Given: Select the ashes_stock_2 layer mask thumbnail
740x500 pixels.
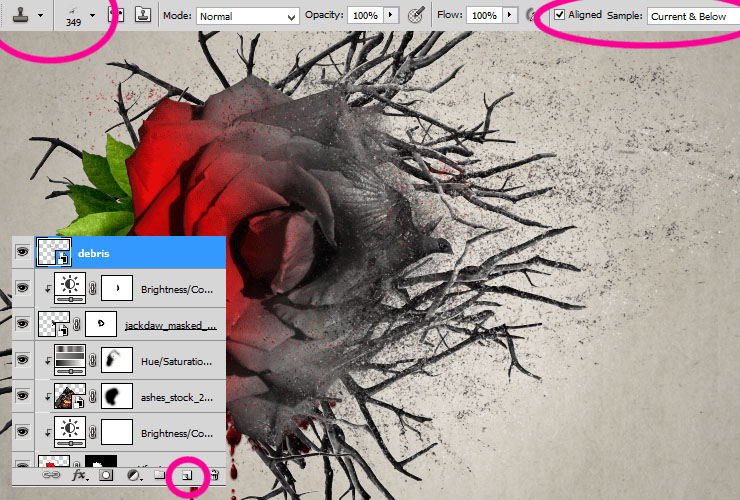Looking at the screenshot, I should (117, 396).
